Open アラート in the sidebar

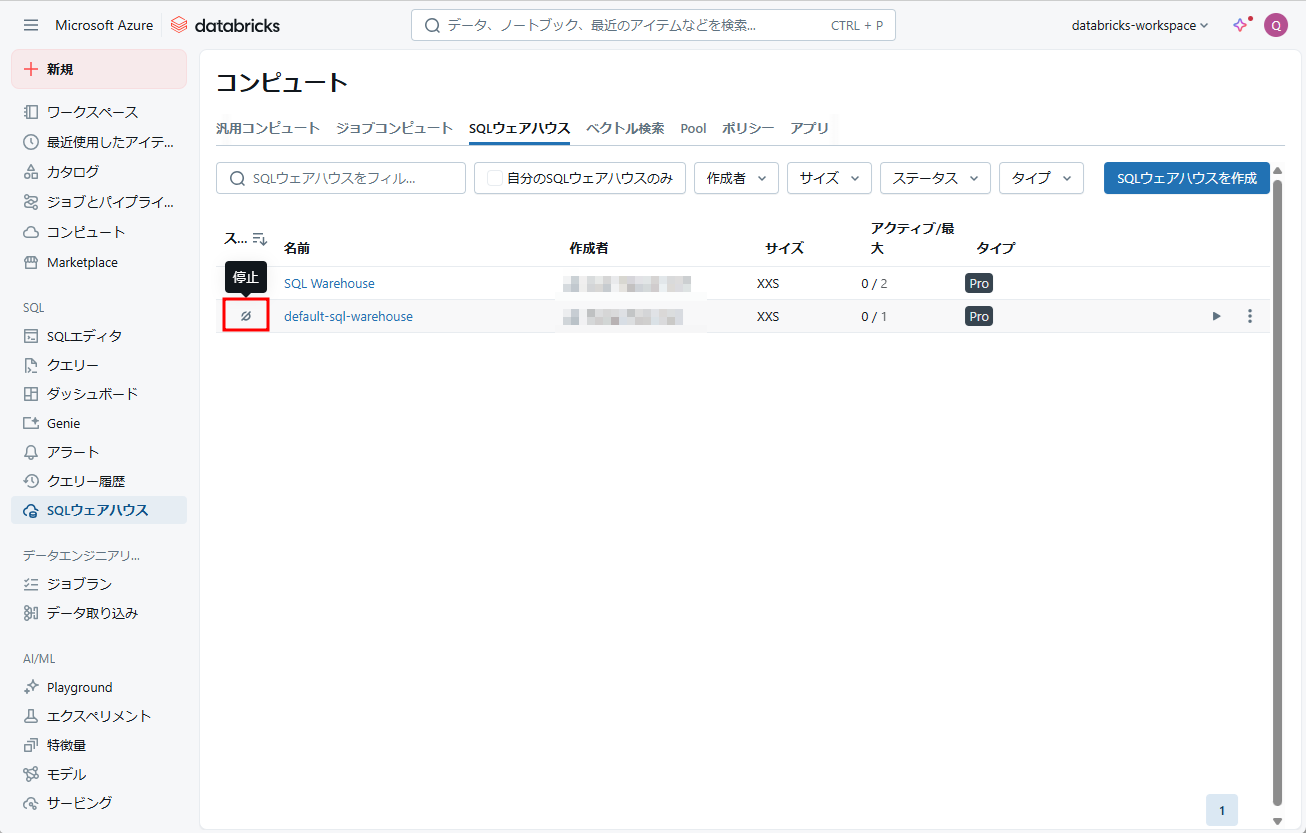pos(99,452)
